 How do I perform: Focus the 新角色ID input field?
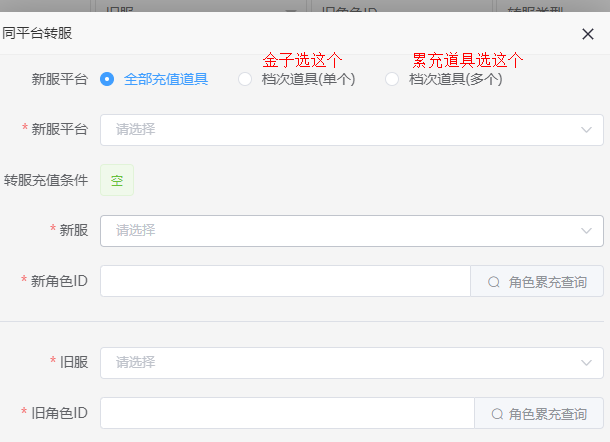tap(285, 281)
